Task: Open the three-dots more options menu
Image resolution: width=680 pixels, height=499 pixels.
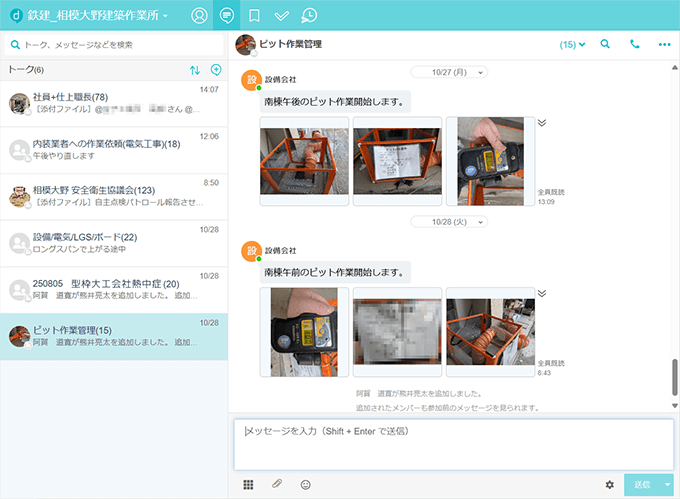Action: coord(664,44)
